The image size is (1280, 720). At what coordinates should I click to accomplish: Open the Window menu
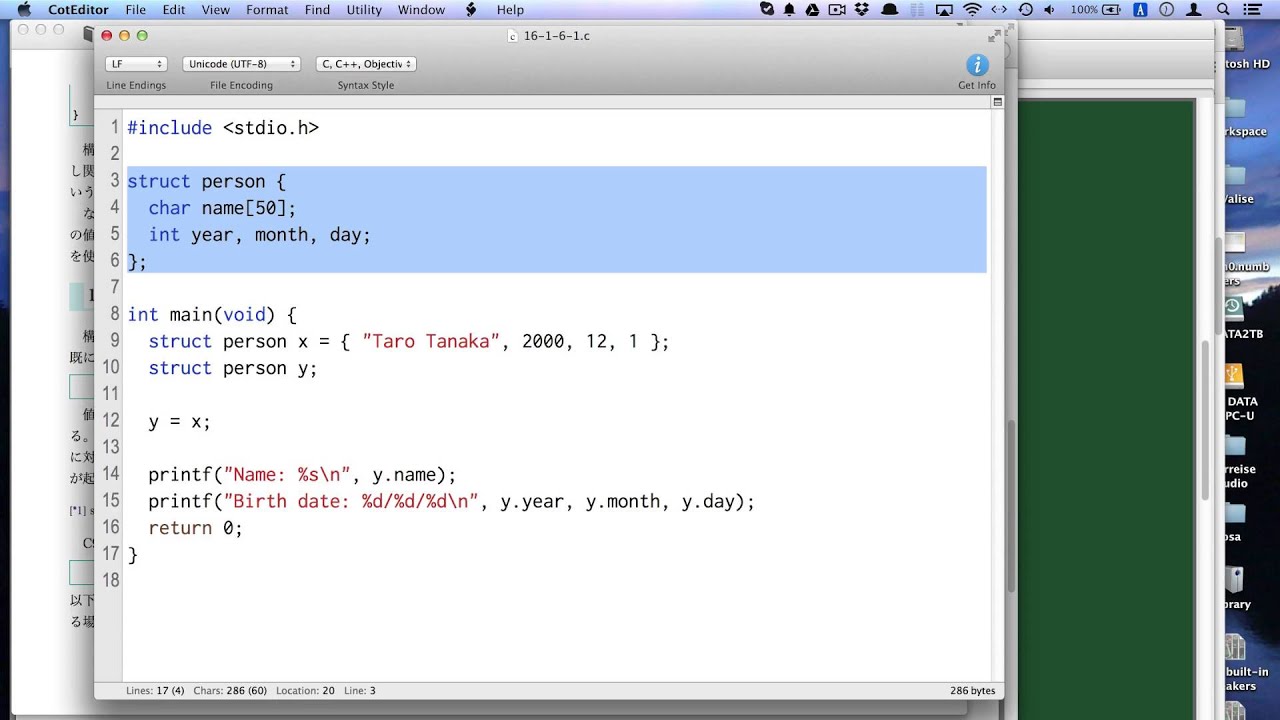(x=421, y=9)
